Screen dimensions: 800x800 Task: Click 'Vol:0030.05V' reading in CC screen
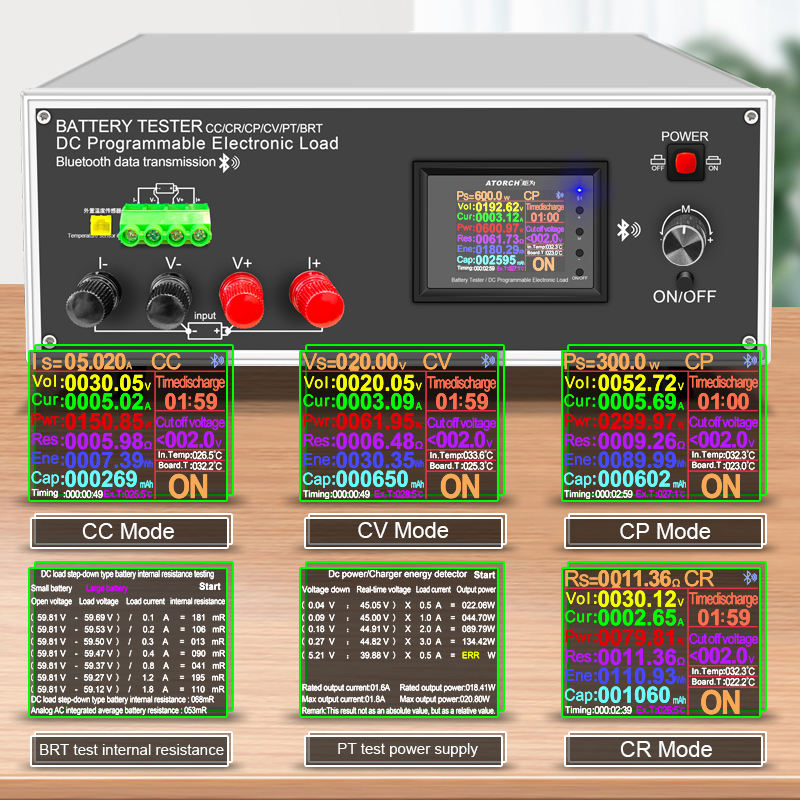pyautogui.click(x=92, y=383)
